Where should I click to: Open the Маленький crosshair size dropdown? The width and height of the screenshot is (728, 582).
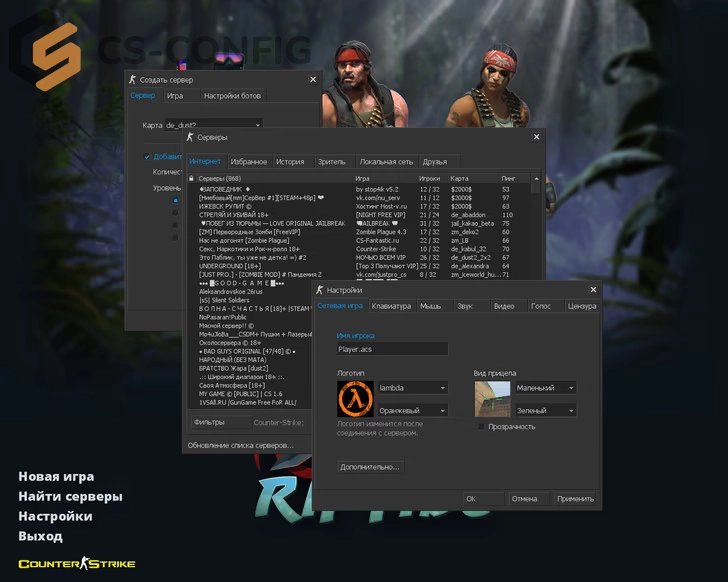(x=546, y=388)
